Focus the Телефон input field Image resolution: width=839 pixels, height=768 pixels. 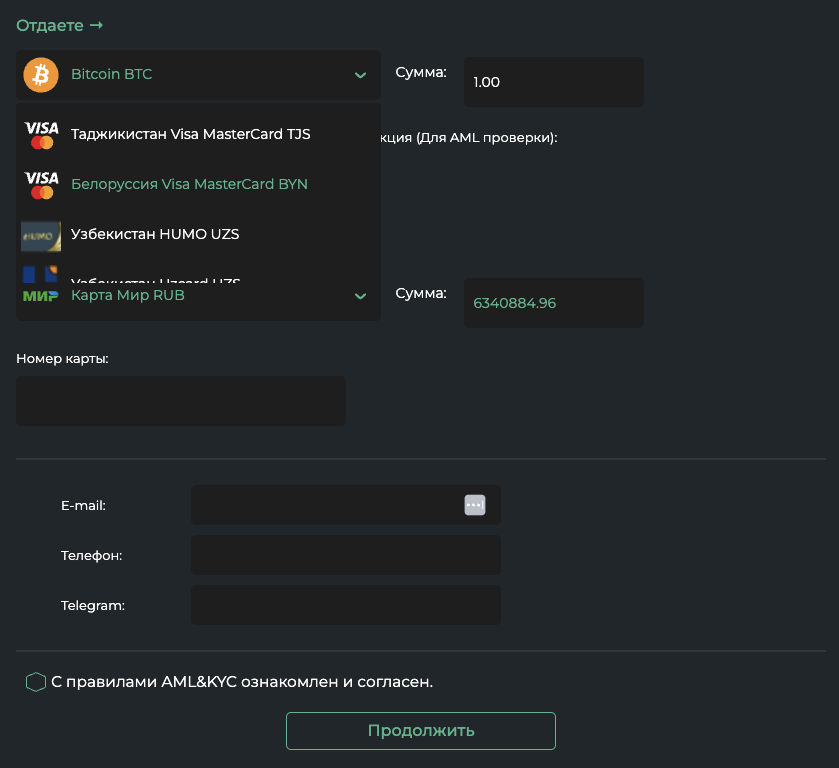pos(346,555)
